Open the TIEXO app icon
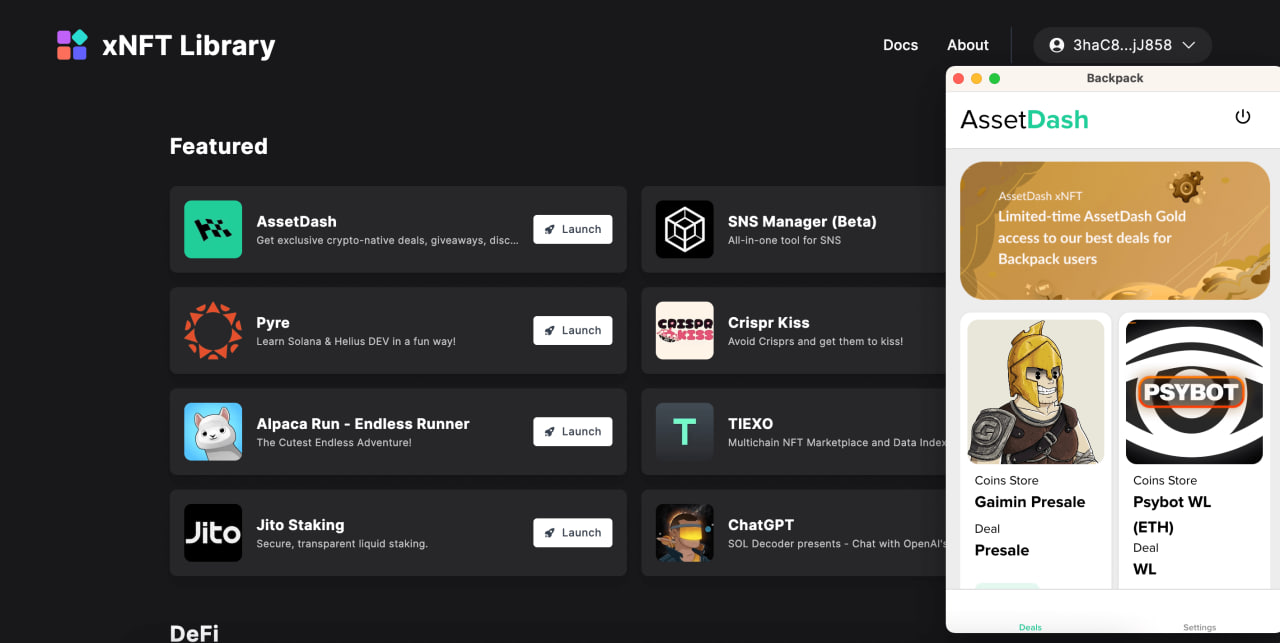Image resolution: width=1280 pixels, height=643 pixels. (685, 431)
